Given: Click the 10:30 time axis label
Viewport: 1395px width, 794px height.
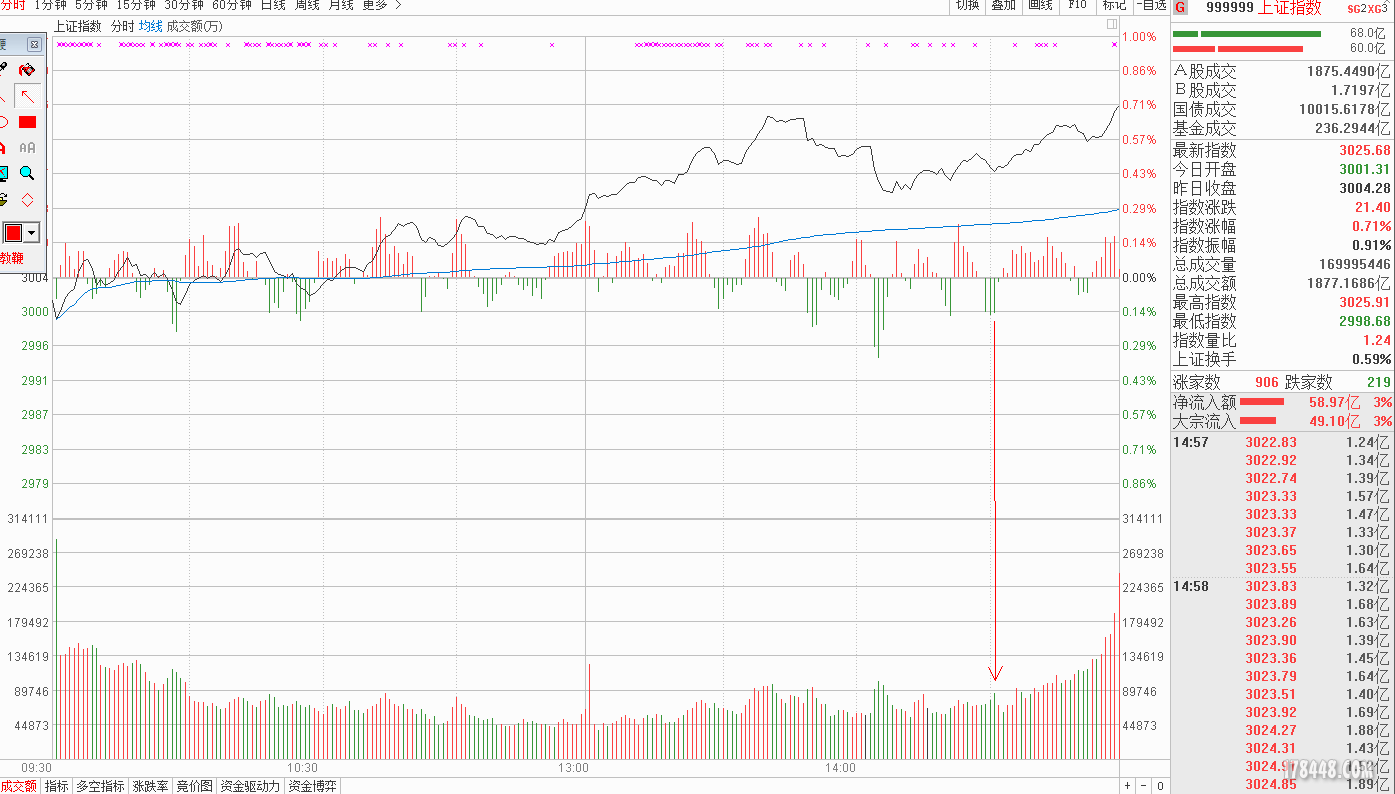Looking at the screenshot, I should pos(302,768).
